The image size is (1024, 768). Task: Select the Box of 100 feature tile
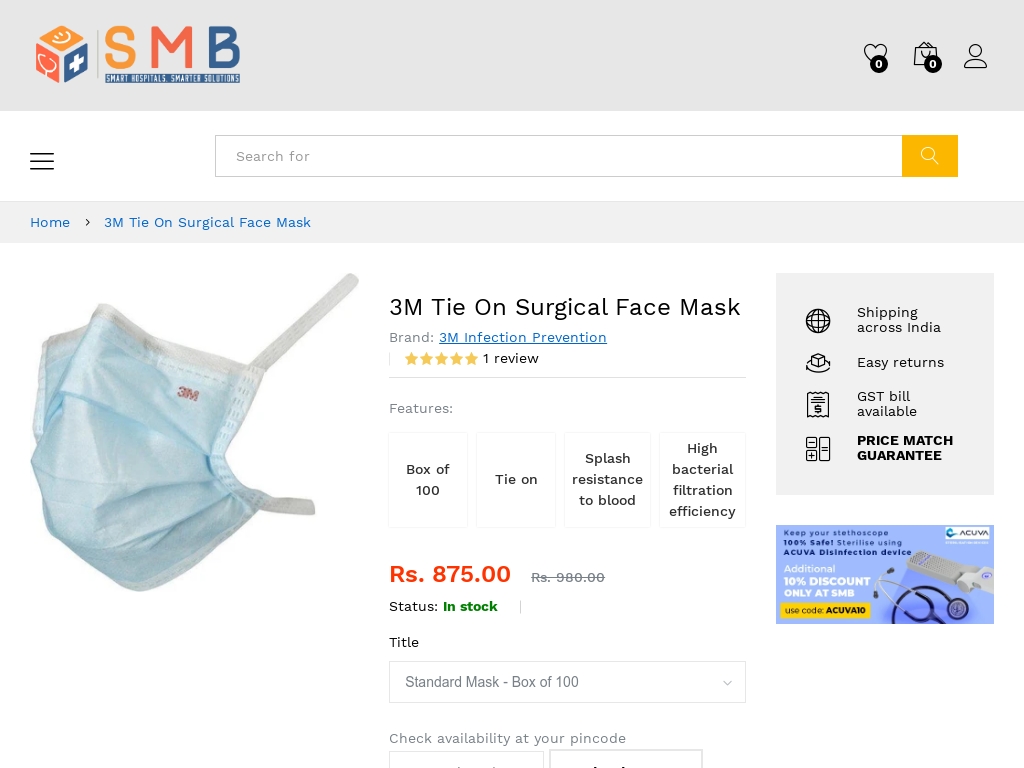tap(428, 479)
